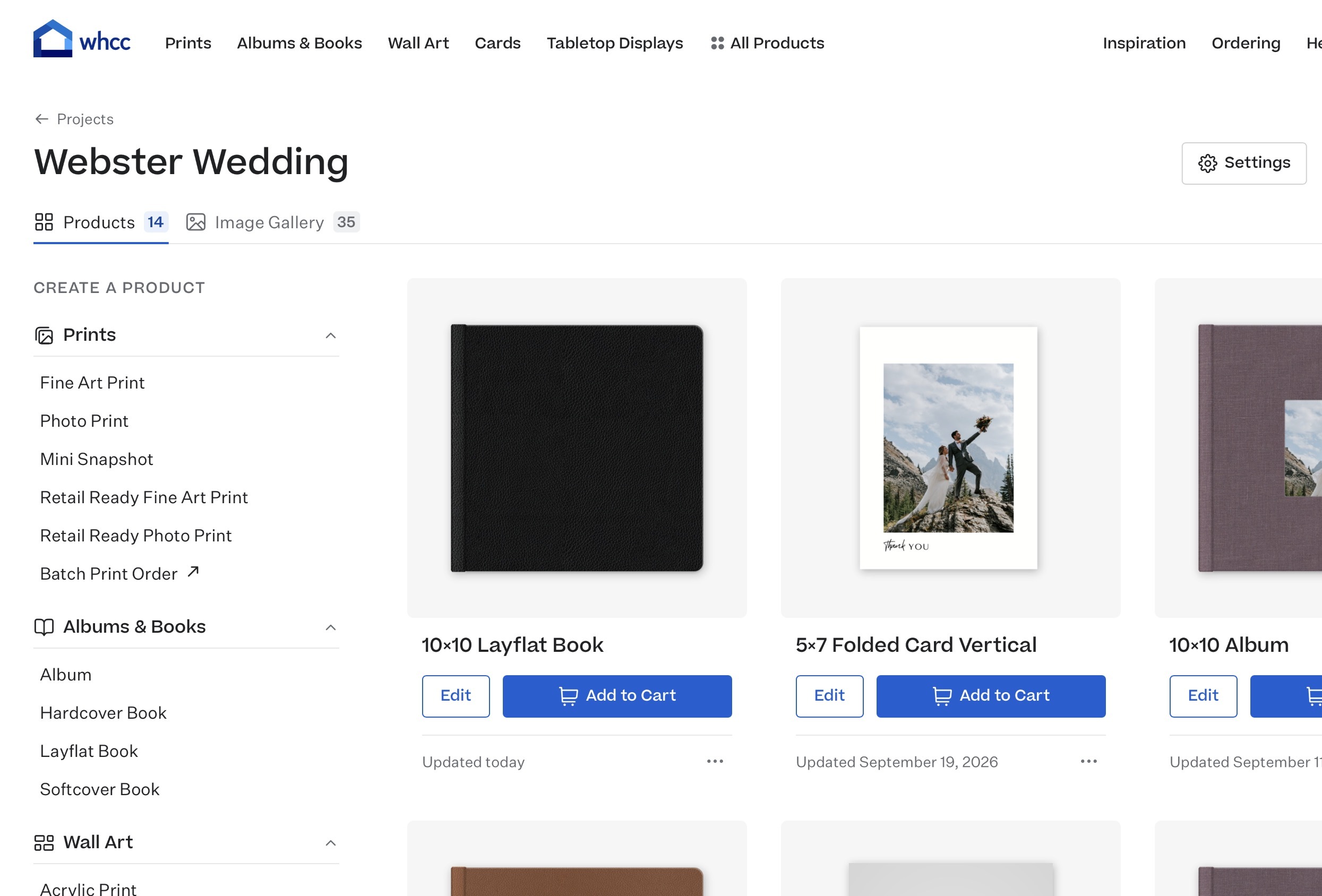Create a Mini Snapshot
This screenshot has width=1322, height=896.
point(97,459)
